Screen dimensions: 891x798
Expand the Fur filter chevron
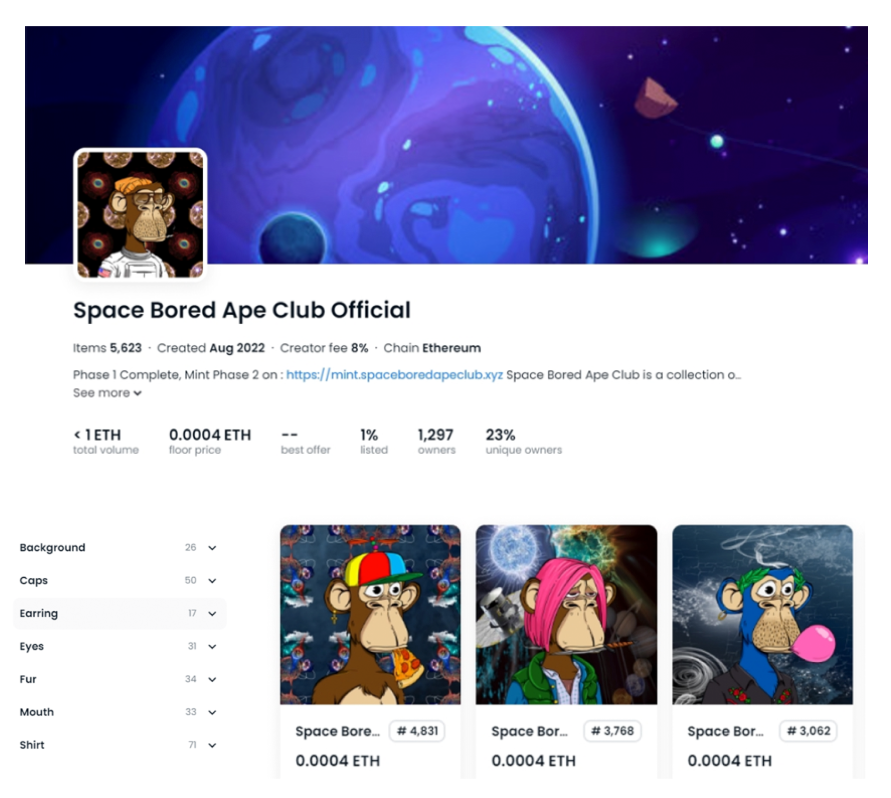click(x=212, y=680)
